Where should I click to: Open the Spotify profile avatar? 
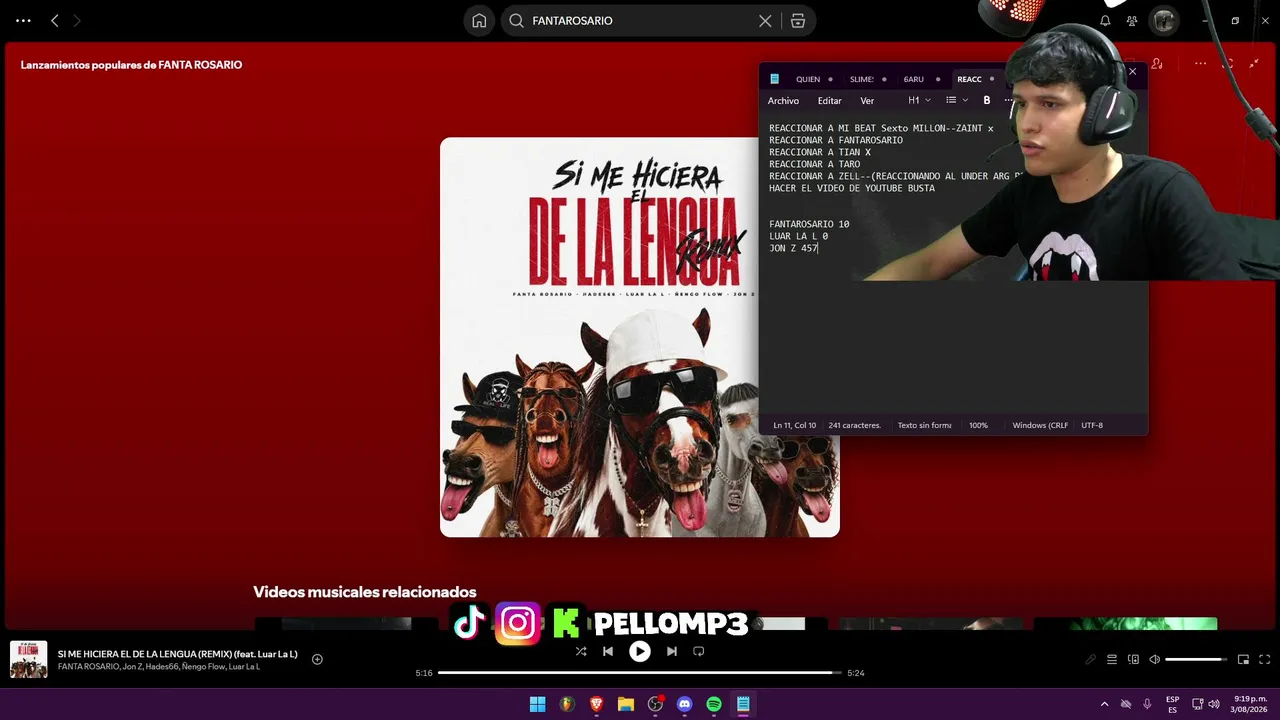(x=1163, y=20)
